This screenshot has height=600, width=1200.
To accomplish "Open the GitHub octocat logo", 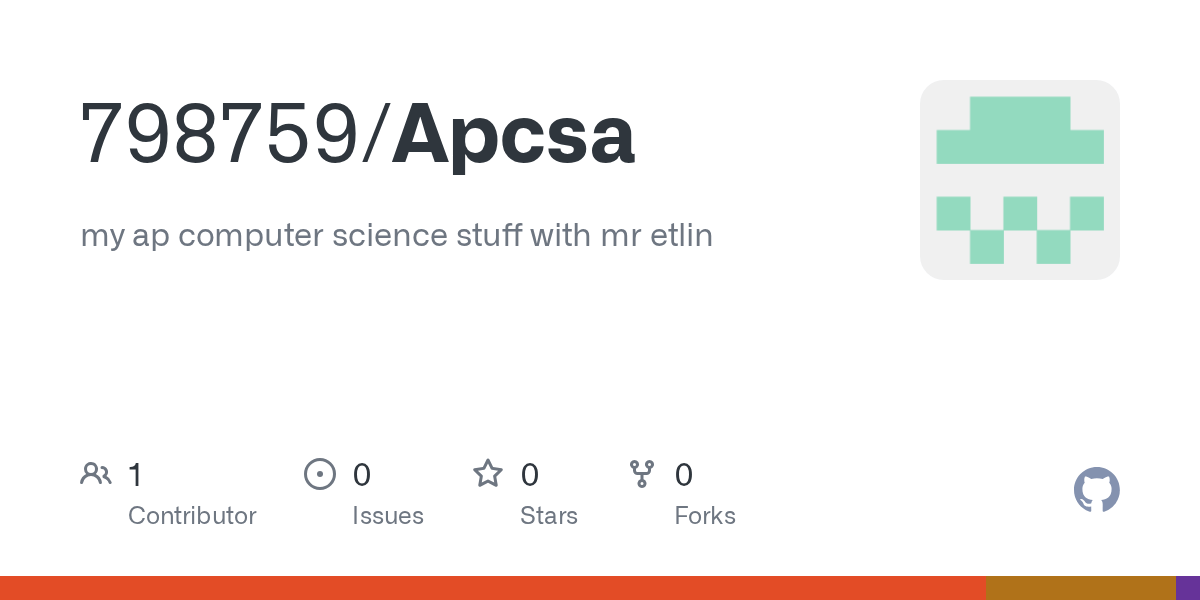I will pyautogui.click(x=1096, y=490).
